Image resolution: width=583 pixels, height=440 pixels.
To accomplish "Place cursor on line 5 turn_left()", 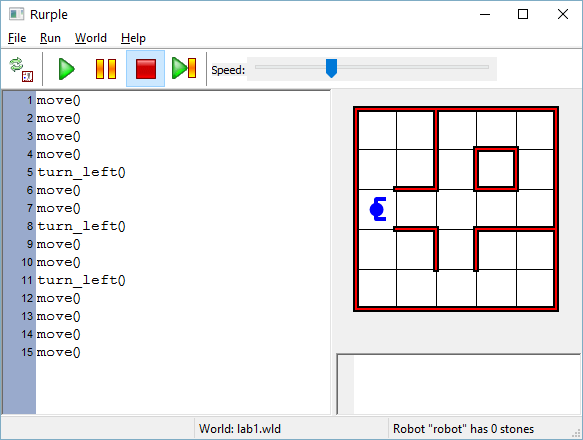I will coord(81,172).
